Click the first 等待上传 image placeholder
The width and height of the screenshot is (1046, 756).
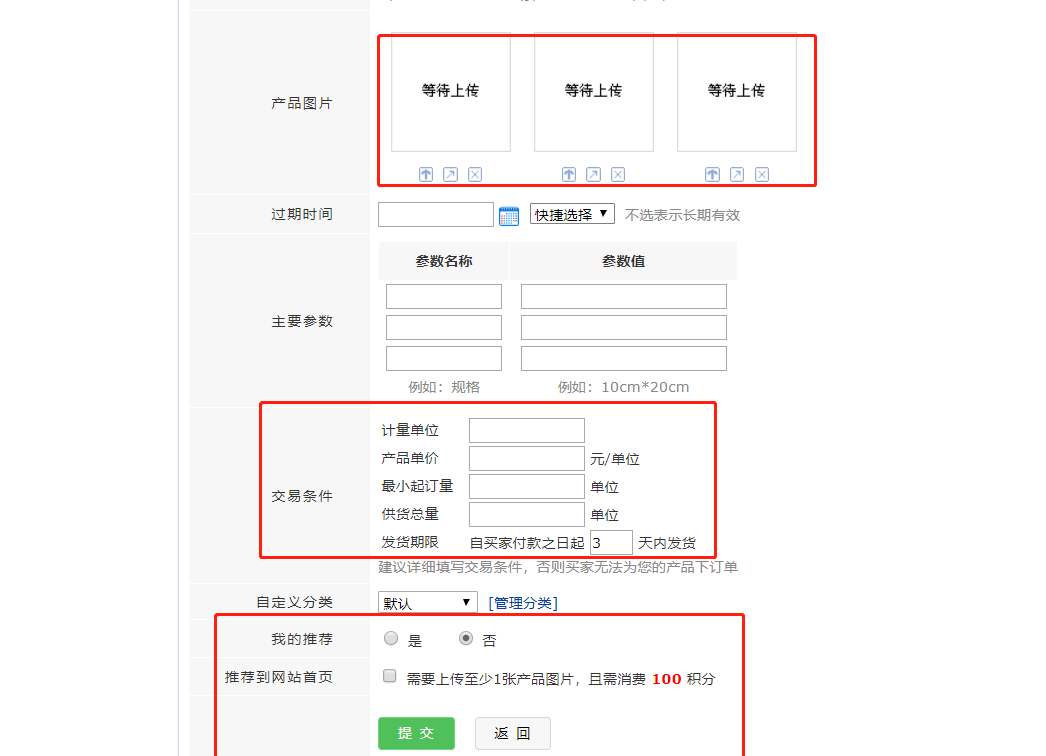[451, 91]
